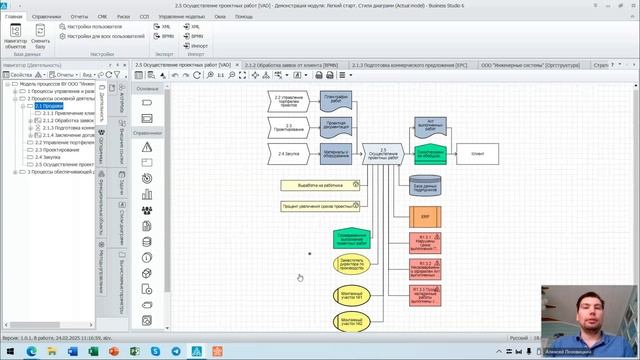Open Настройки пользователя
This screenshot has height=360, width=640.
[91, 27]
